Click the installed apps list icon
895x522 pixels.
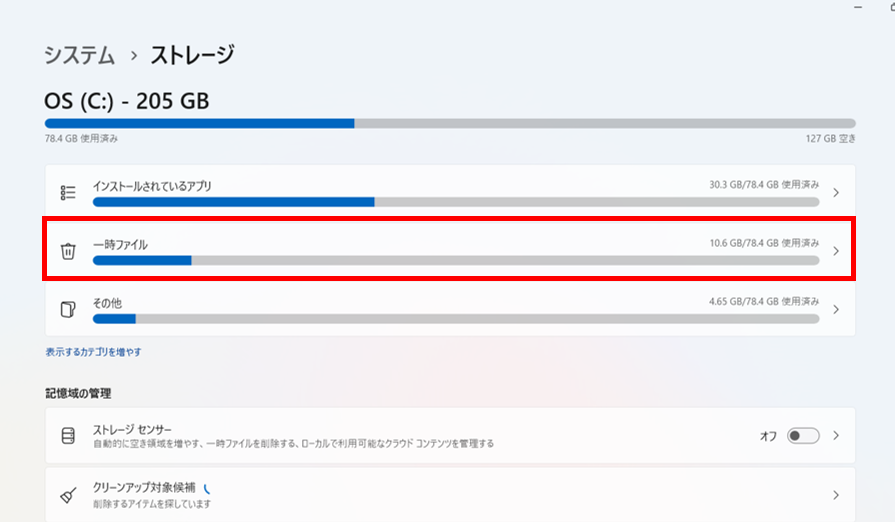(x=68, y=193)
